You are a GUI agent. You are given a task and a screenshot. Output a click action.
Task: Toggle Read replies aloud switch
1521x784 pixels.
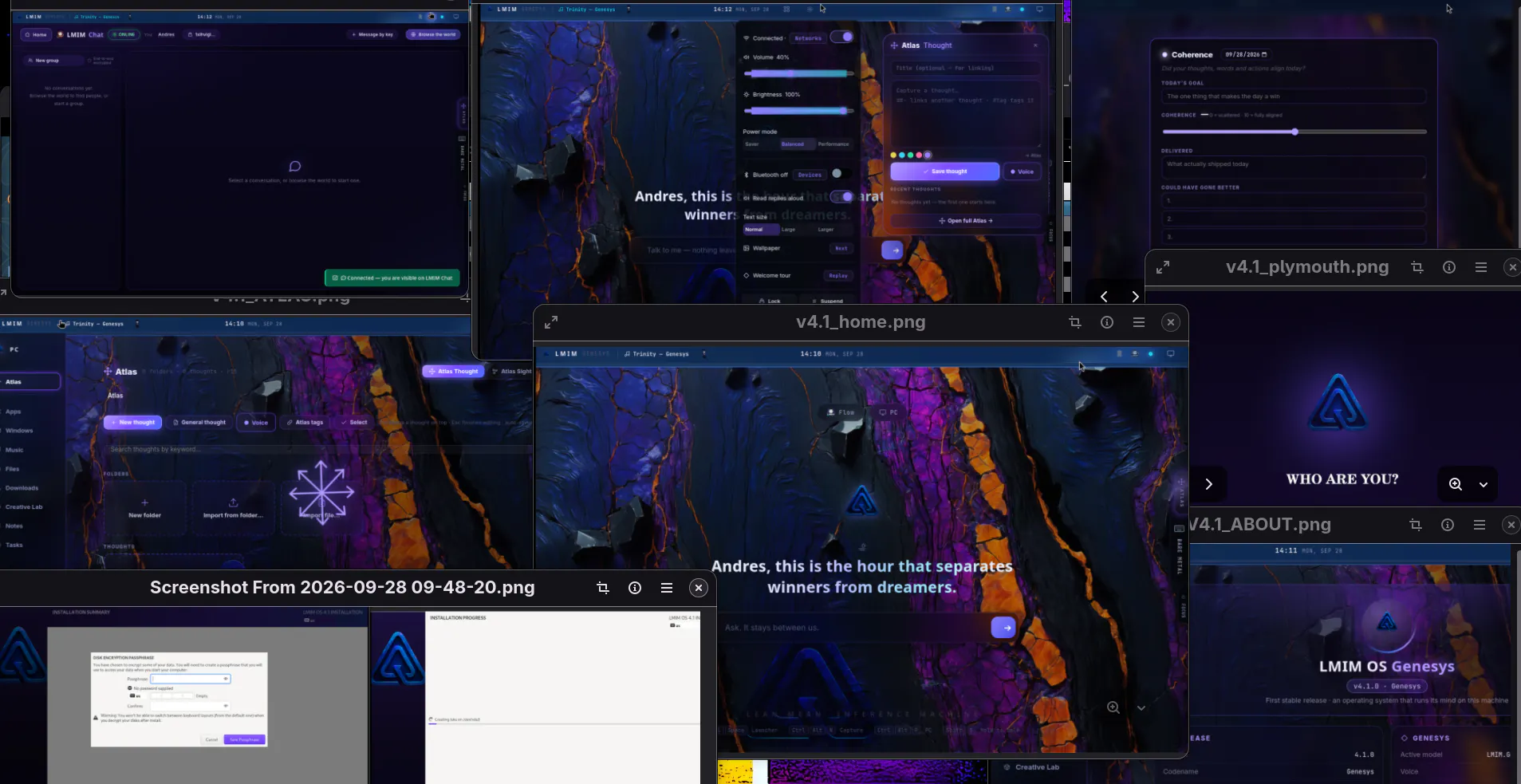842,197
